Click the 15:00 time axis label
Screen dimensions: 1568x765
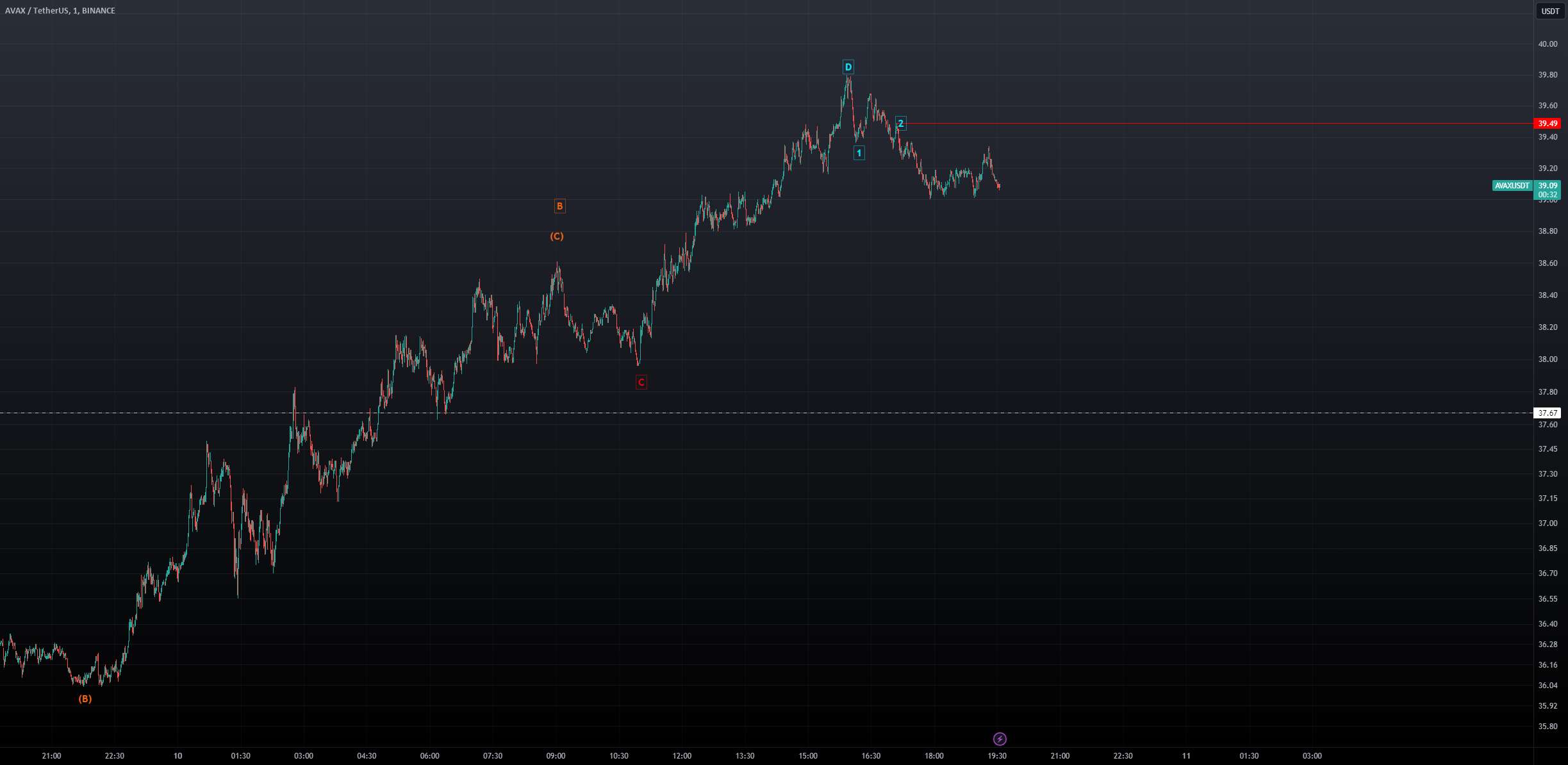(808, 756)
